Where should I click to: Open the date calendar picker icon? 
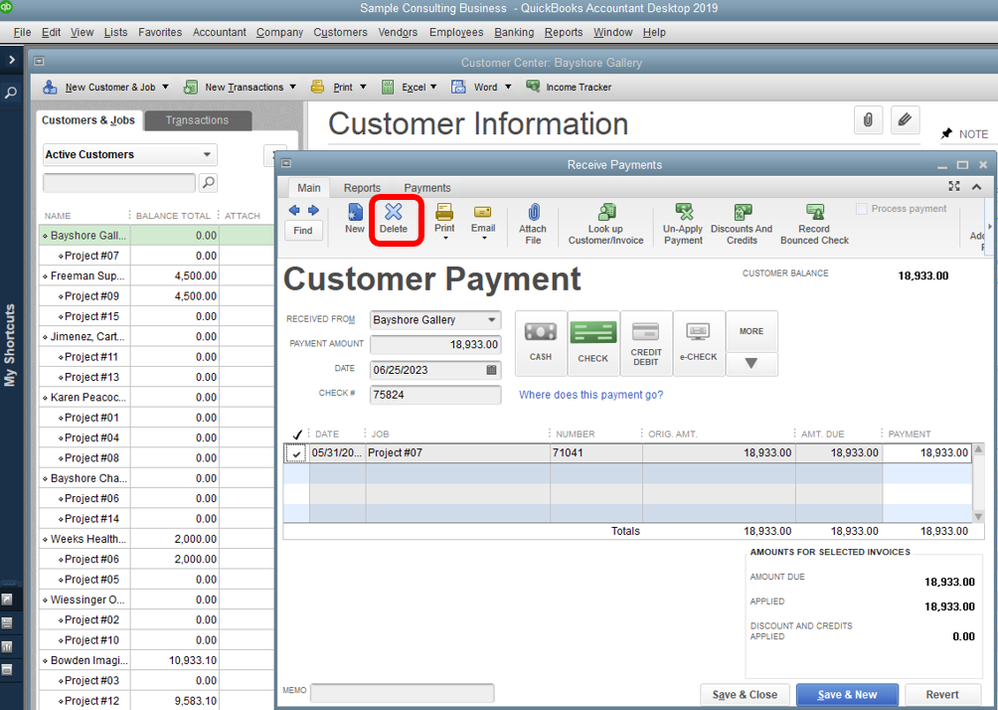[491, 370]
